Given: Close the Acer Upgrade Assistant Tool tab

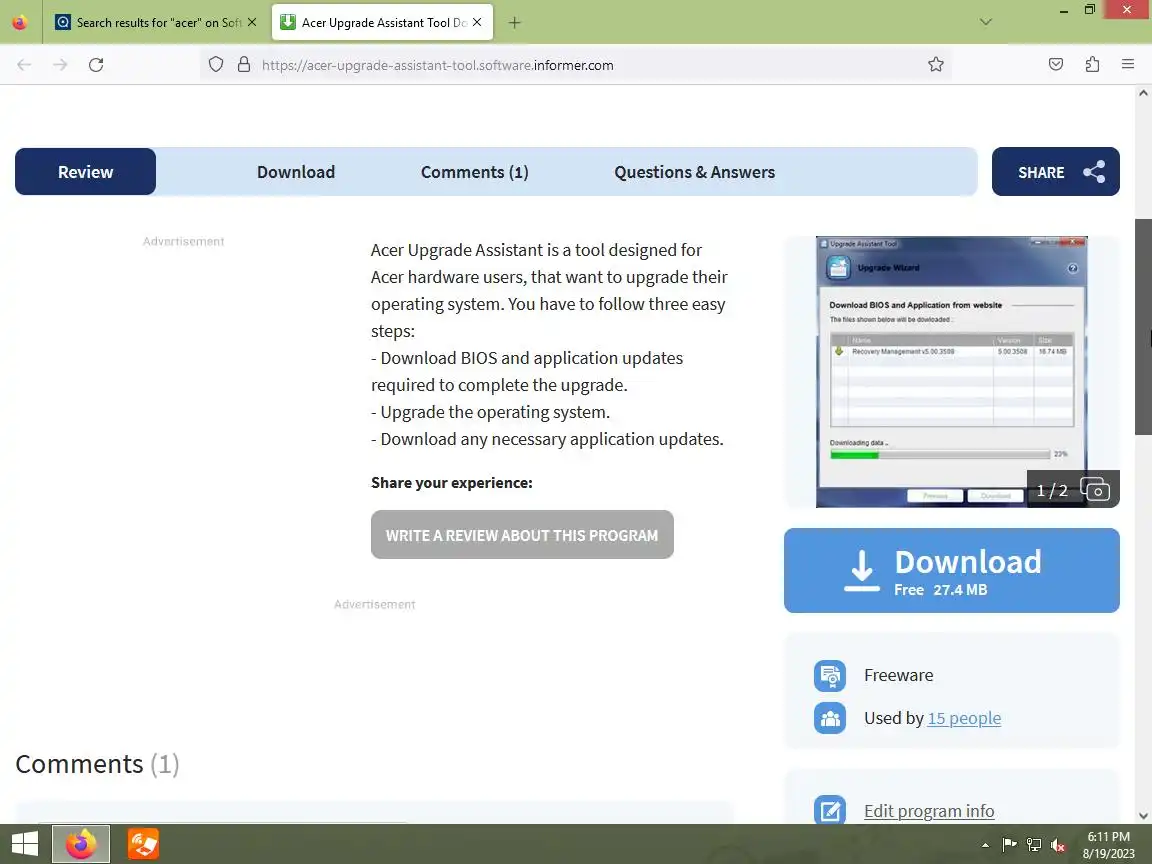Looking at the screenshot, I should click(477, 22).
